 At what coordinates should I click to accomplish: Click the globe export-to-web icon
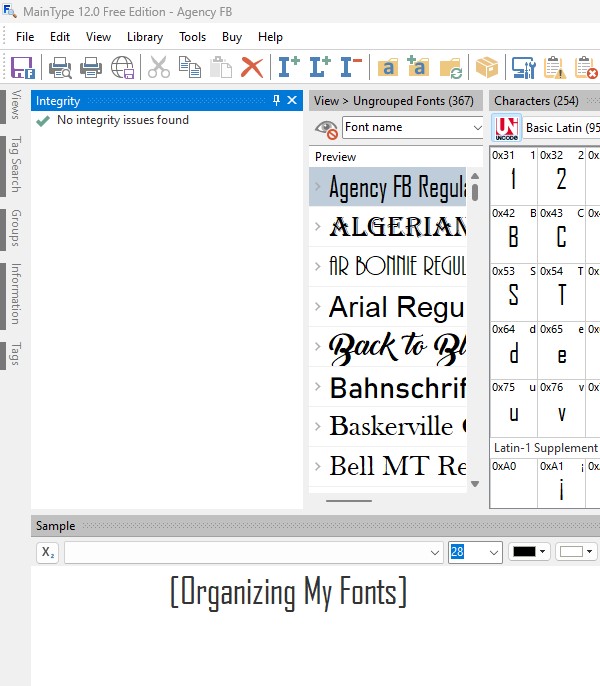[x=122, y=67]
